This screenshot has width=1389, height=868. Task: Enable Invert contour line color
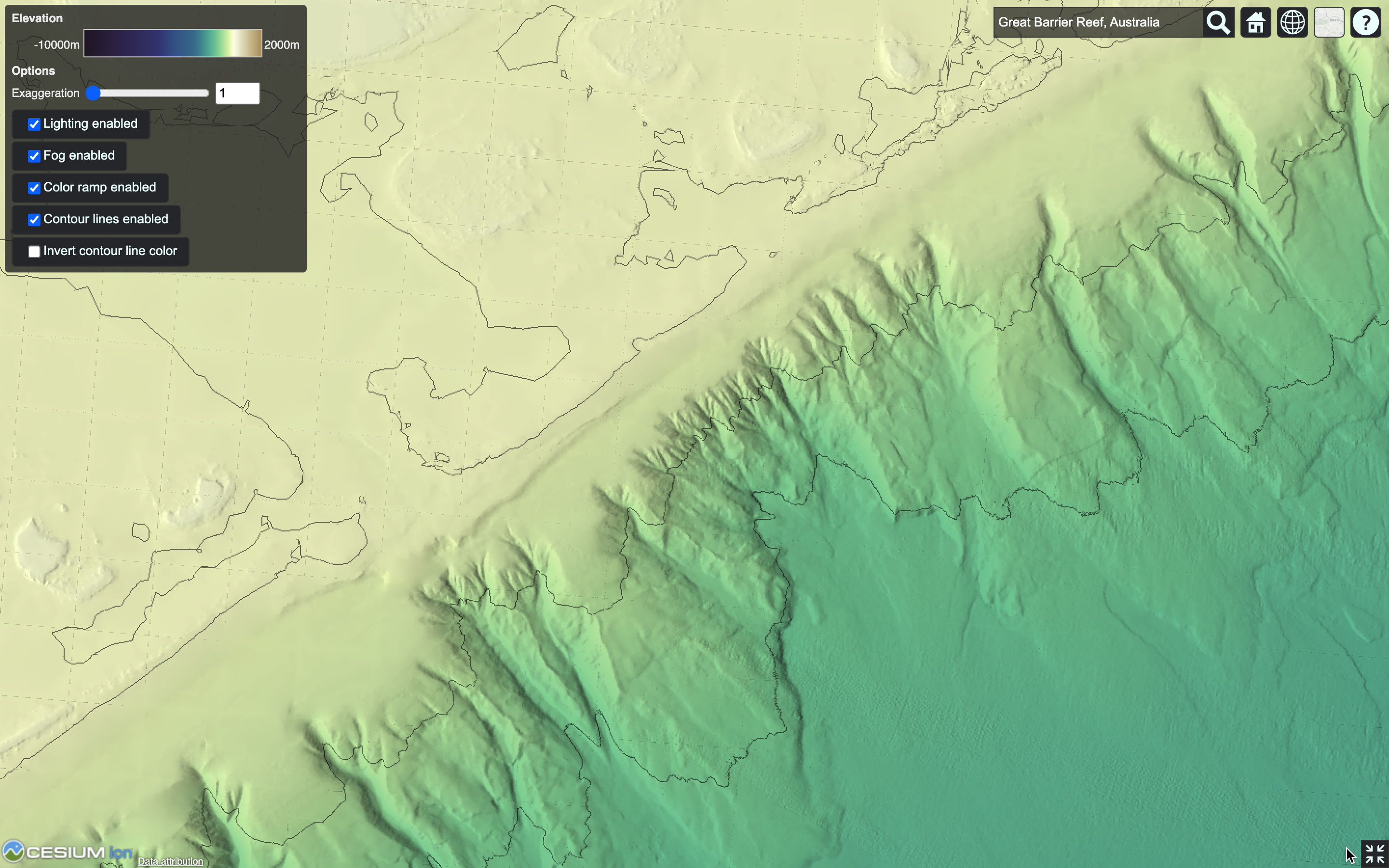tap(34, 251)
